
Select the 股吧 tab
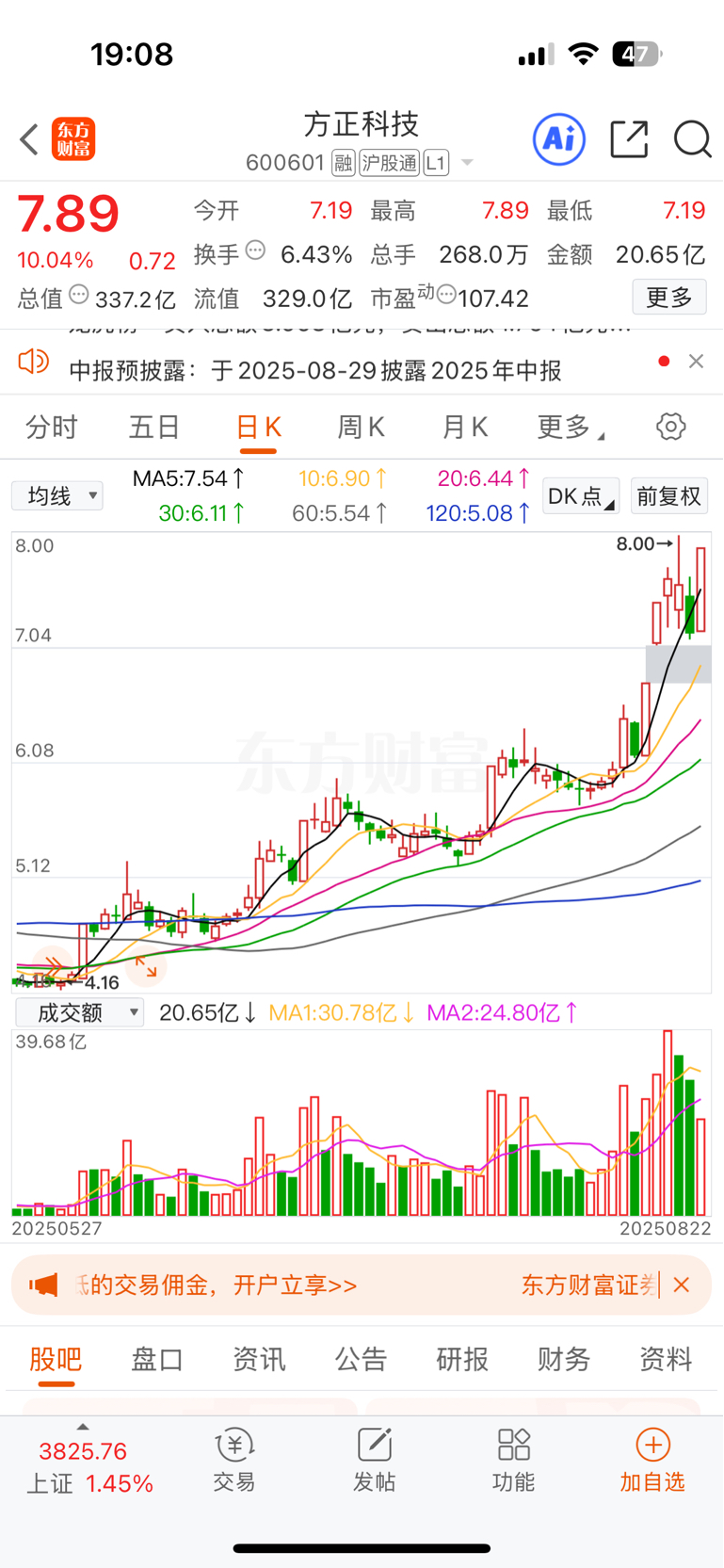[56, 1359]
